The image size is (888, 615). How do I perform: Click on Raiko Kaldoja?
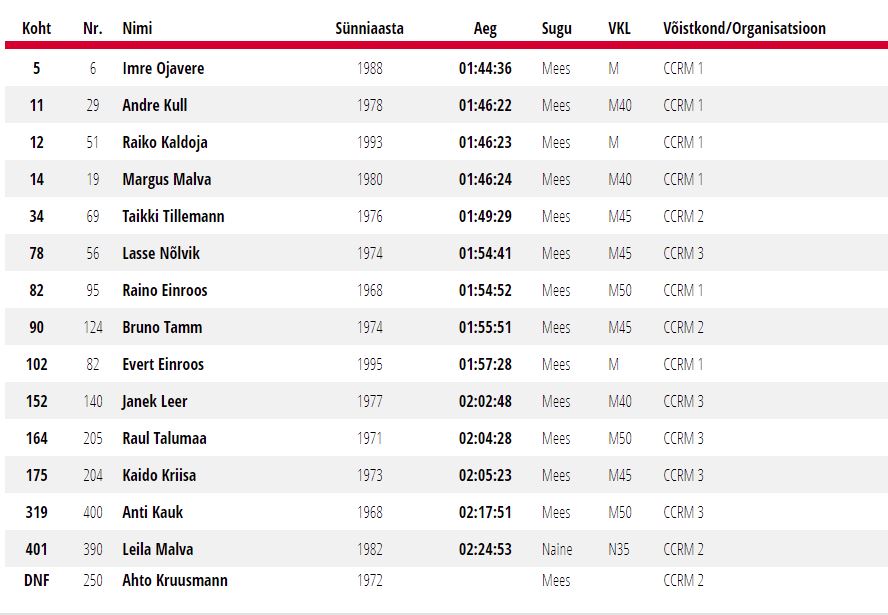(x=164, y=142)
